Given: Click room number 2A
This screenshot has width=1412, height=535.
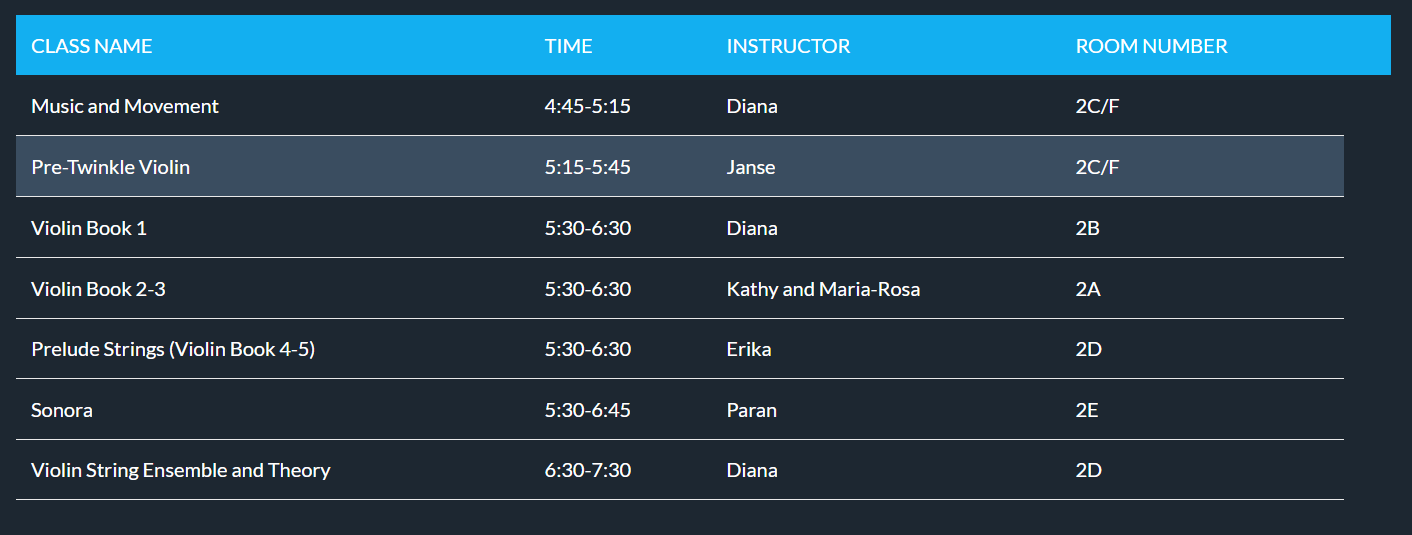Looking at the screenshot, I should click(1088, 289).
